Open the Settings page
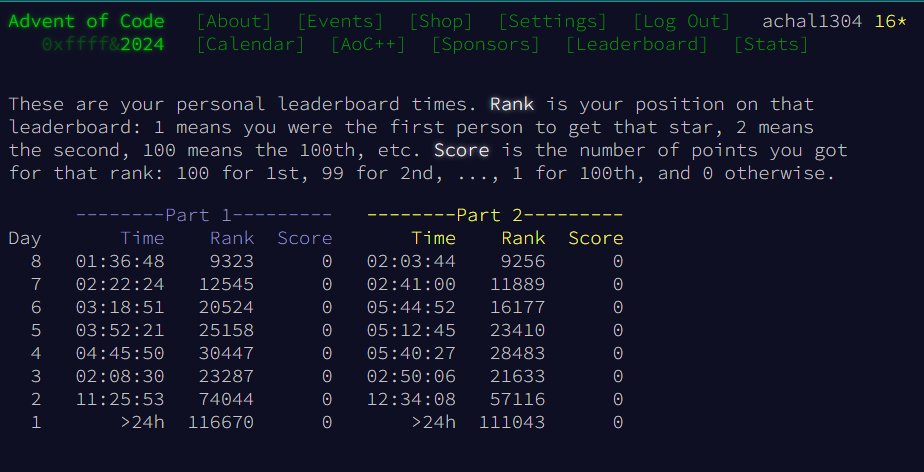This screenshot has width=924, height=472. click(552, 22)
